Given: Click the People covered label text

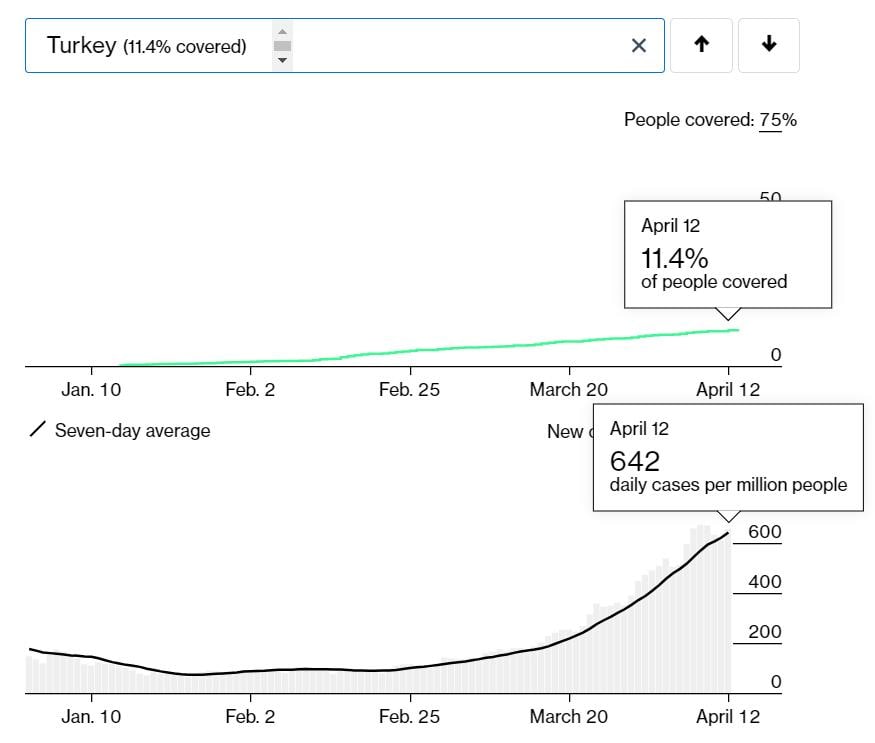Looking at the screenshot, I should tap(689, 120).
